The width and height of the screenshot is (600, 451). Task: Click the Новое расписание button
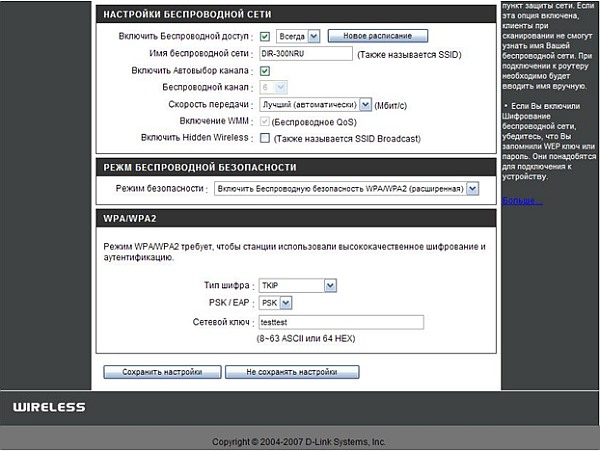point(377,36)
